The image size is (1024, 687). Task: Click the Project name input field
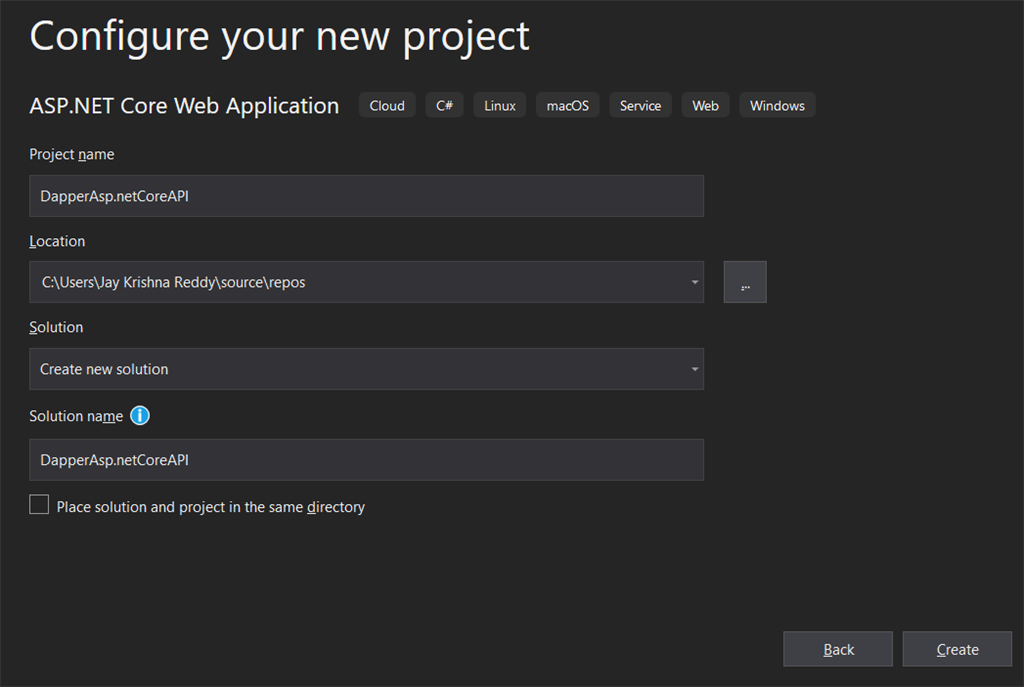(x=366, y=196)
